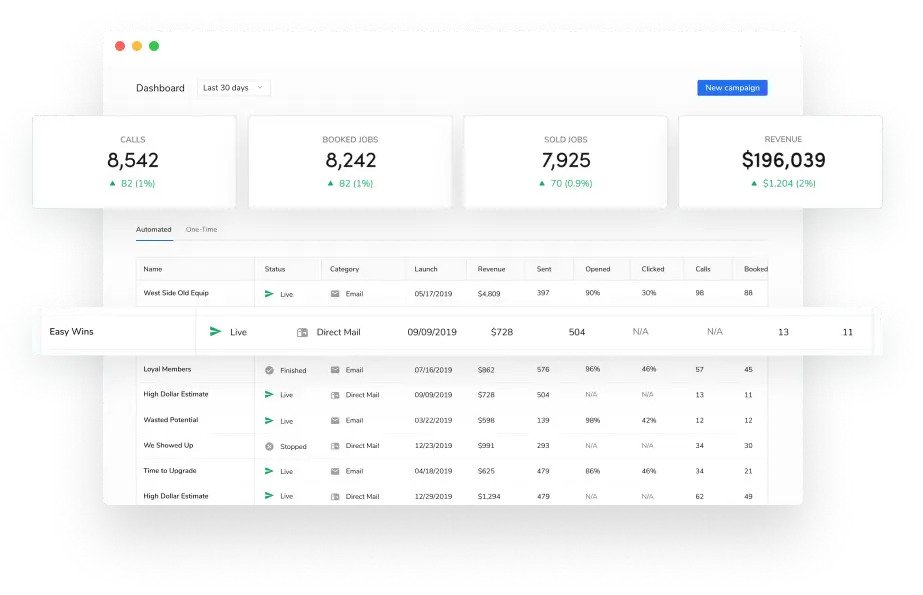Click the New campaign button
The width and height of the screenshot is (923, 595).
point(731,87)
